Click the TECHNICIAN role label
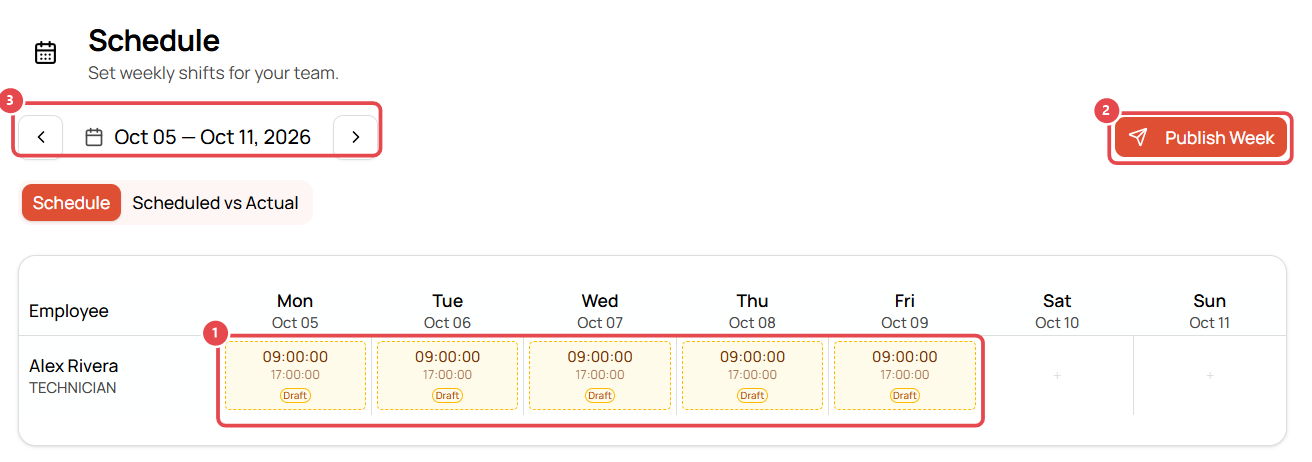Image resolution: width=1312 pixels, height=462 pixels. tap(73, 388)
